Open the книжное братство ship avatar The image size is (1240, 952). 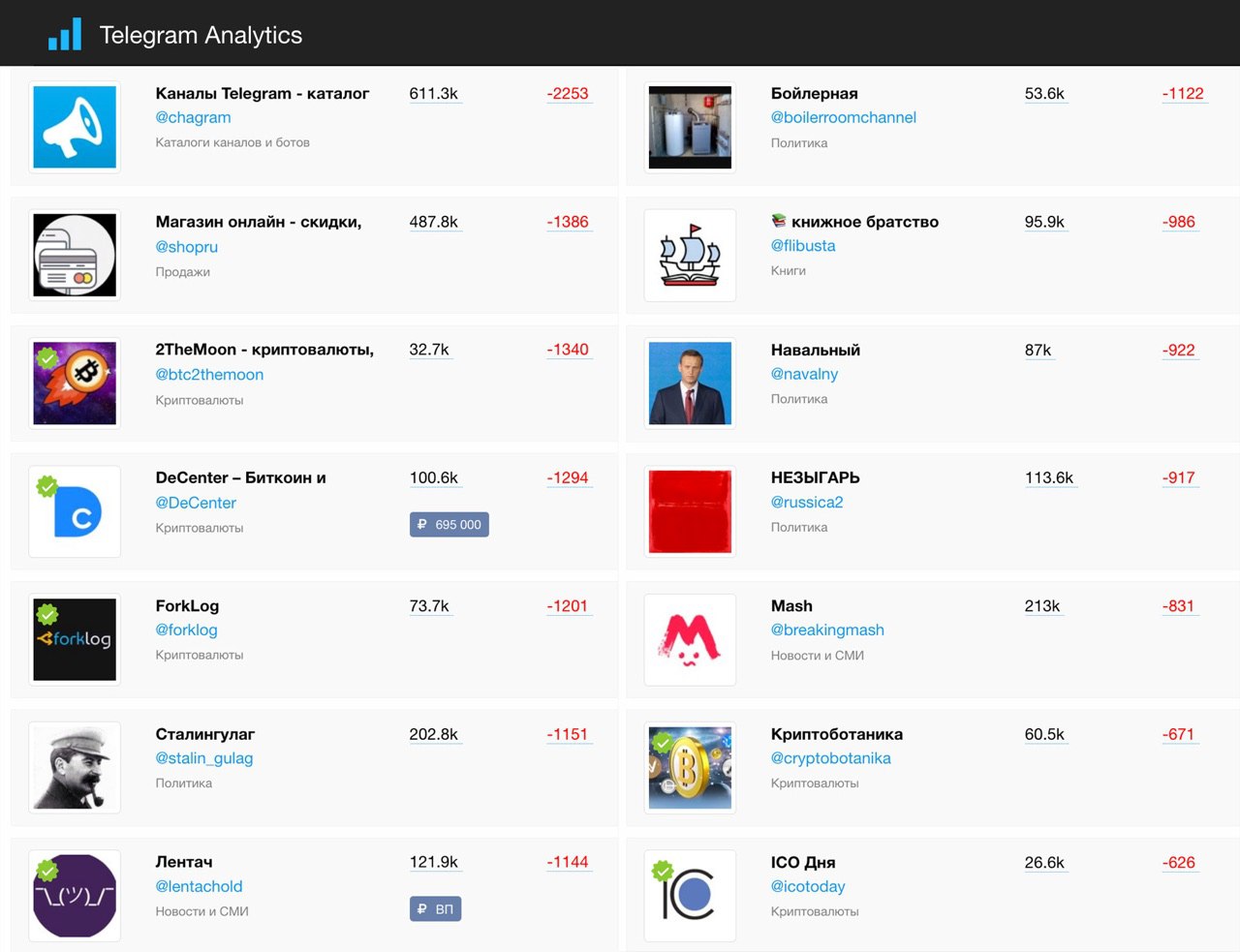[x=690, y=255]
